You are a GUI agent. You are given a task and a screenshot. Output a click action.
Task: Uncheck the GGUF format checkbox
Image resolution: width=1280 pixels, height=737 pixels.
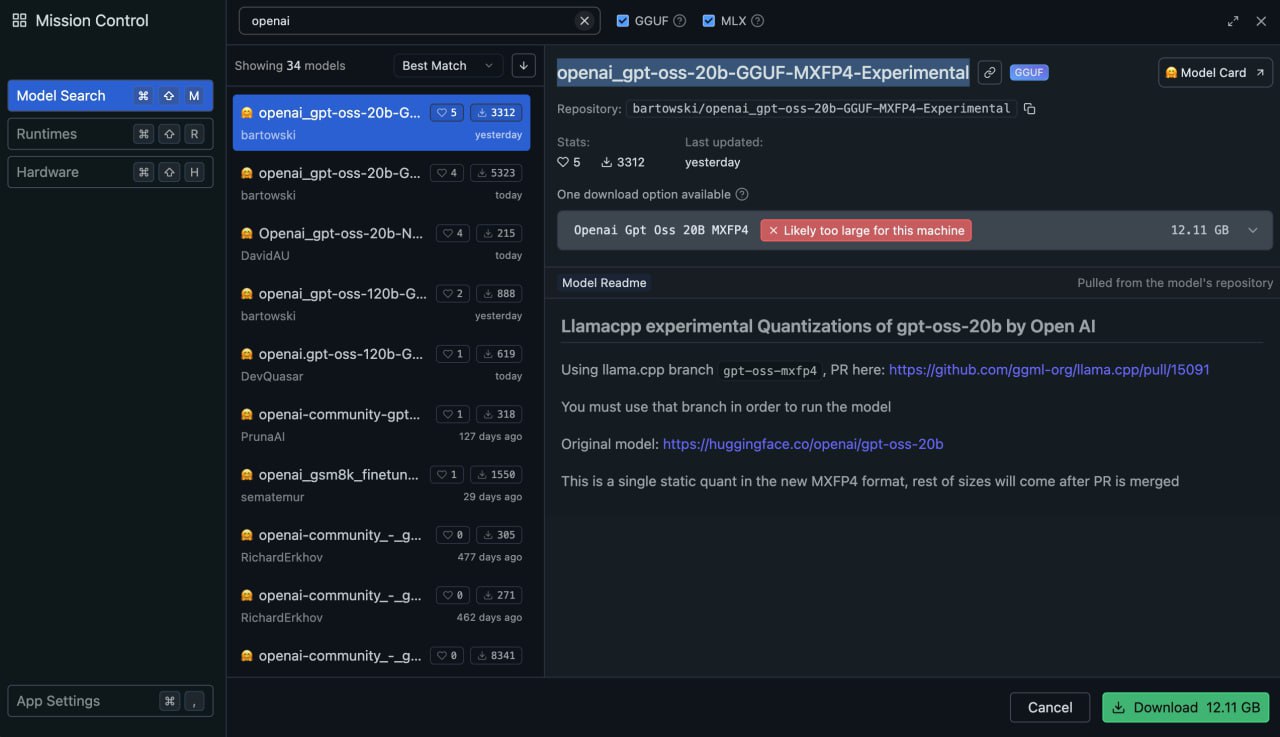623,21
